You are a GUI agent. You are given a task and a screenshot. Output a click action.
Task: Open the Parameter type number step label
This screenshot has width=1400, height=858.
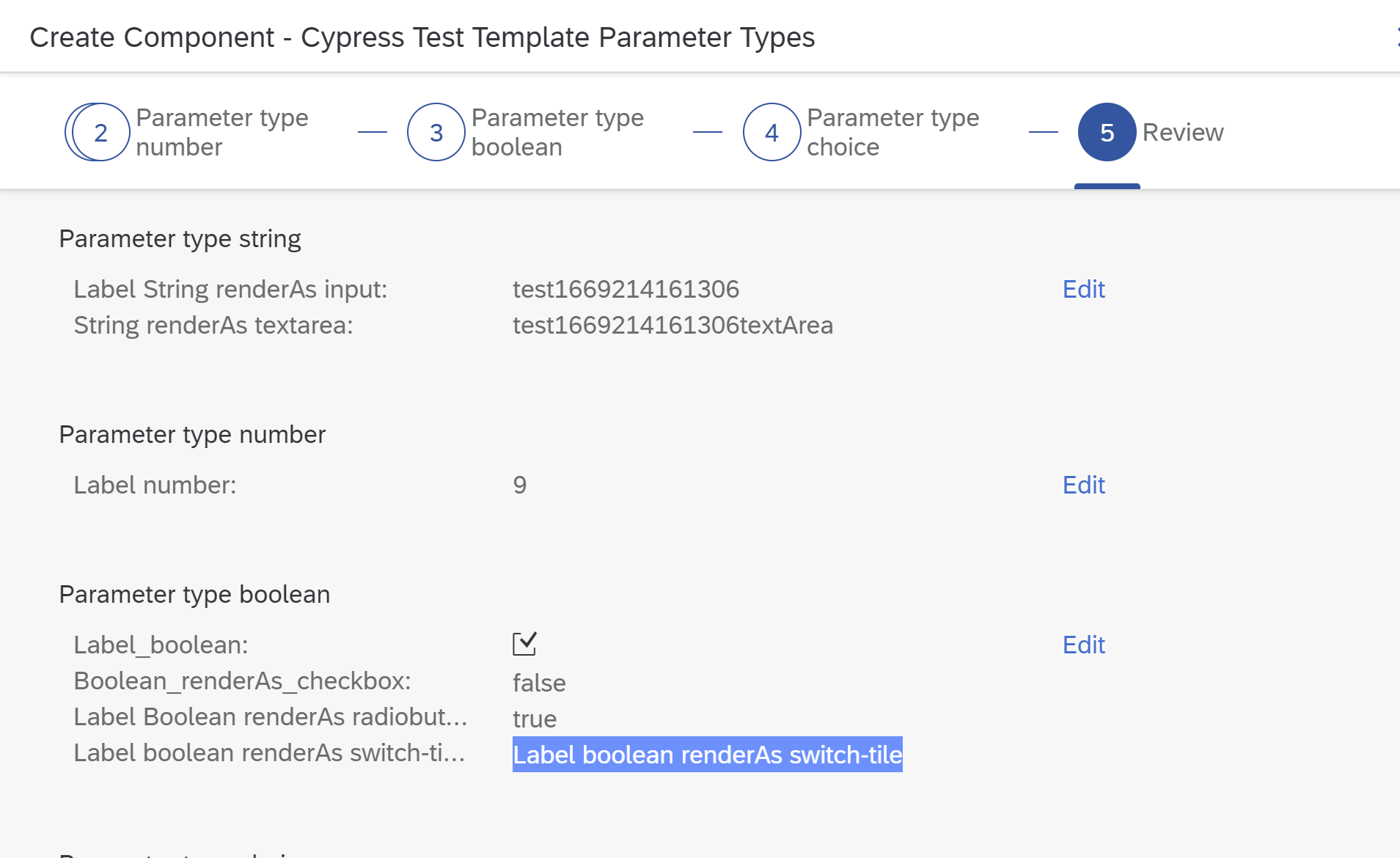[222, 132]
